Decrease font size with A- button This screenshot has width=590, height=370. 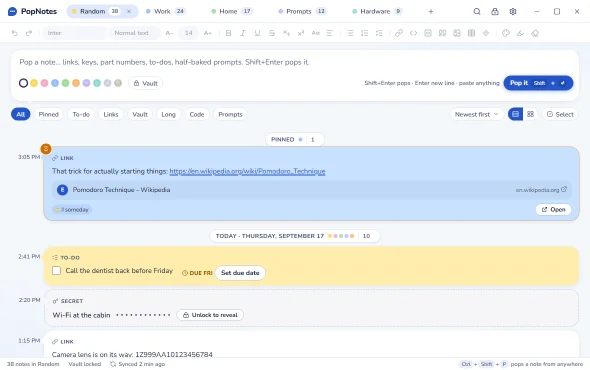click(x=169, y=33)
